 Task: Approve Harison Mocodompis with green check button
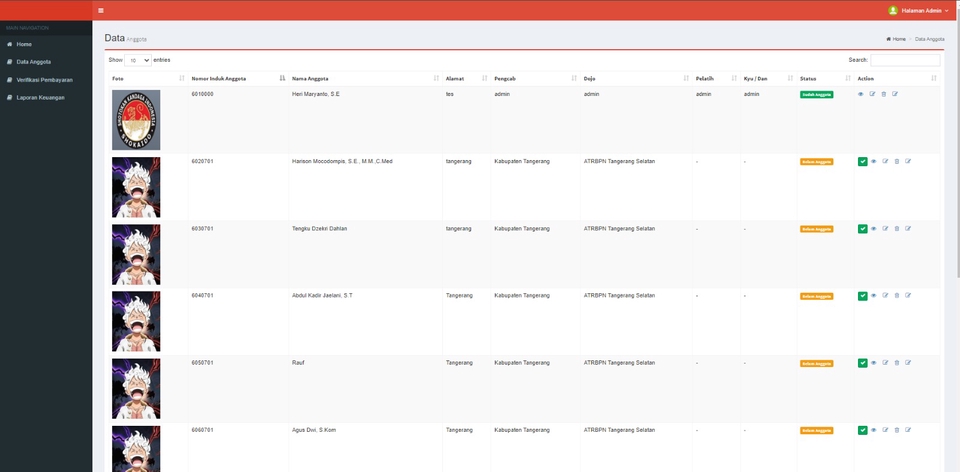click(x=863, y=162)
